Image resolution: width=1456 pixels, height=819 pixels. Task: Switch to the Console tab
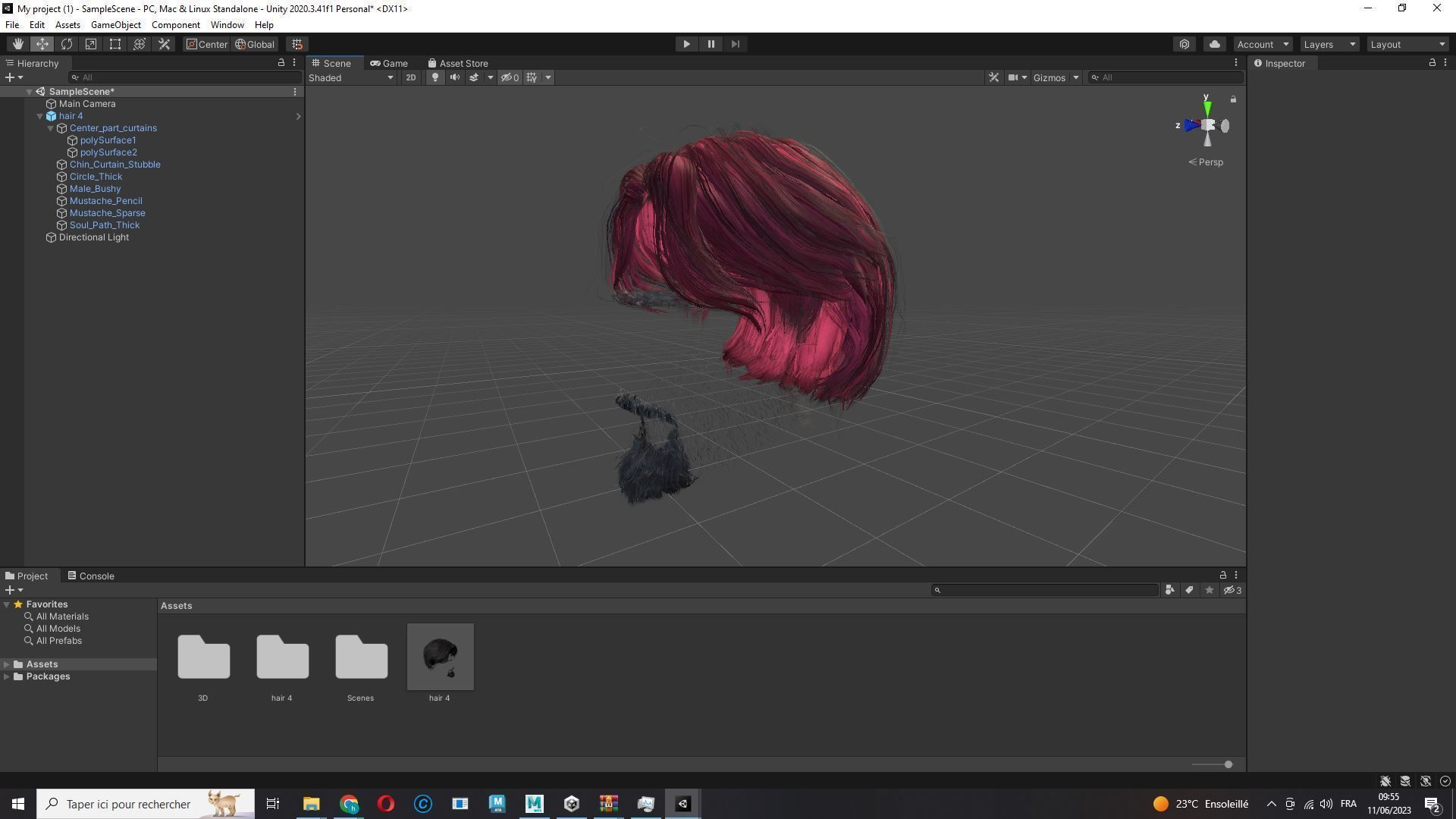(x=91, y=576)
